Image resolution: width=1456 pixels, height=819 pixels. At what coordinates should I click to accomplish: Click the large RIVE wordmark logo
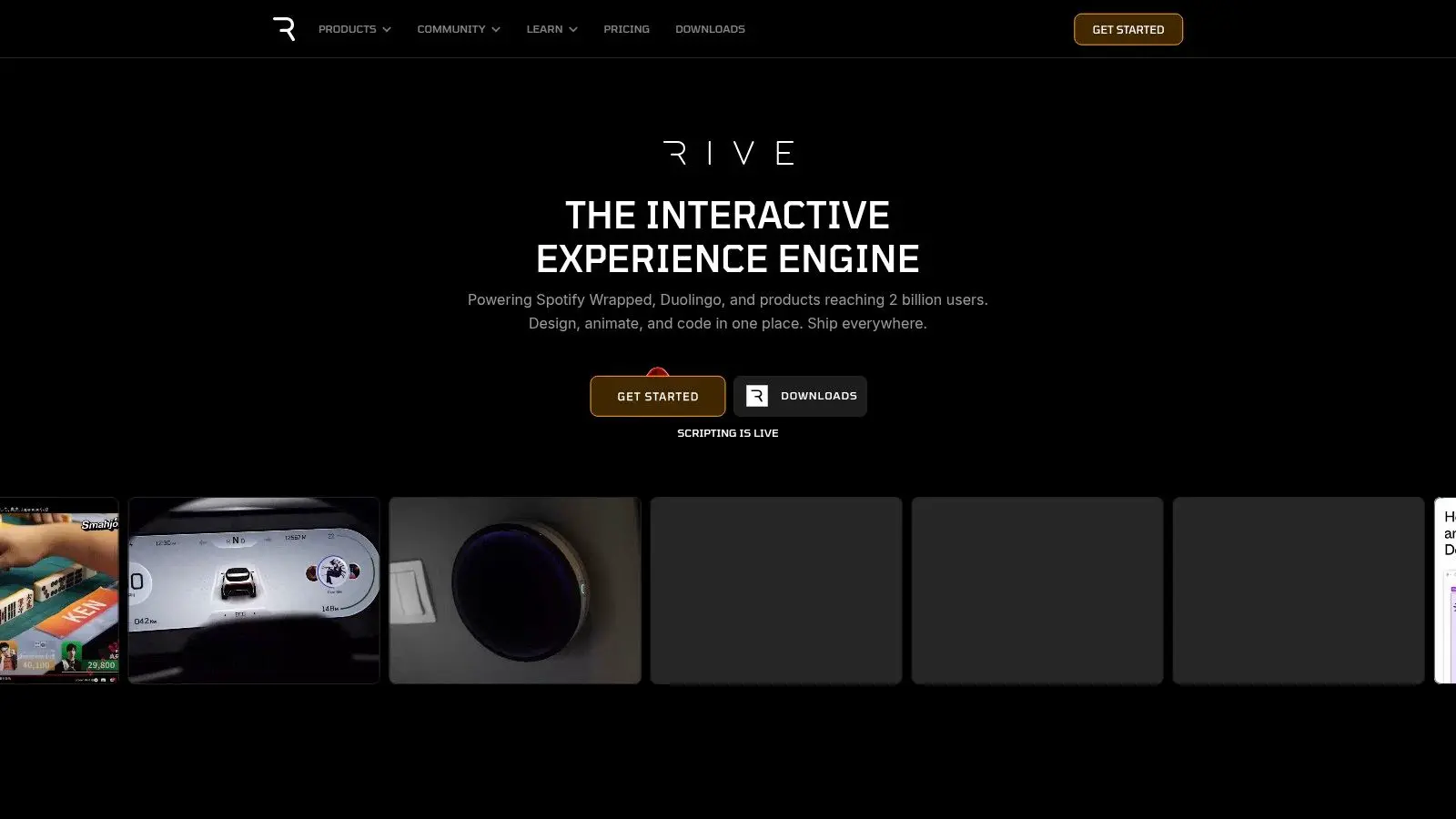coord(728,153)
